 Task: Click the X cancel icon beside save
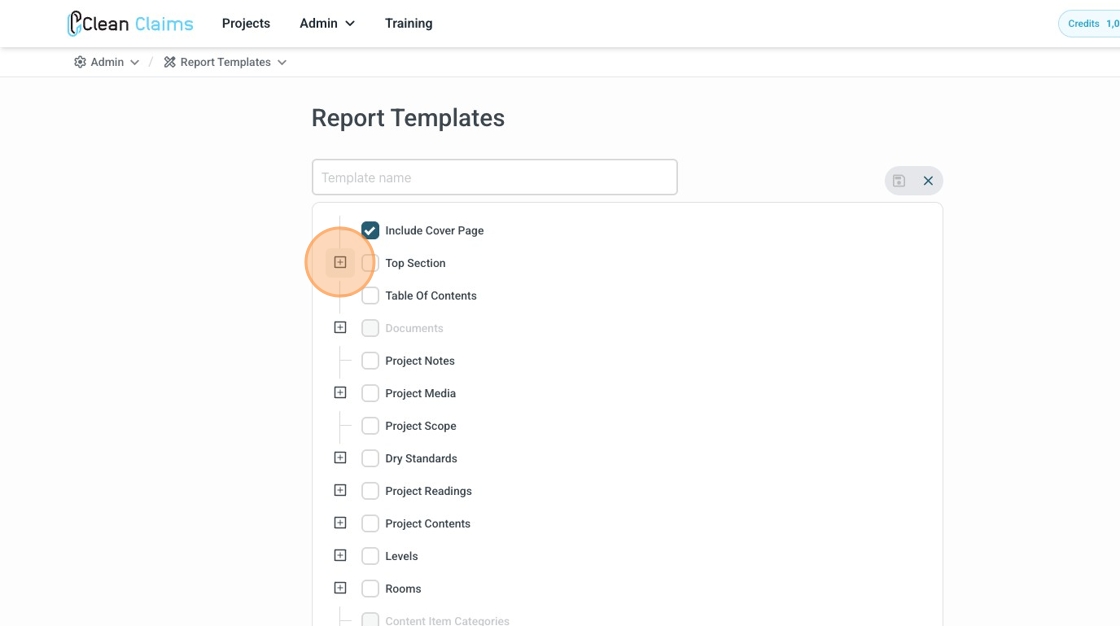point(928,181)
